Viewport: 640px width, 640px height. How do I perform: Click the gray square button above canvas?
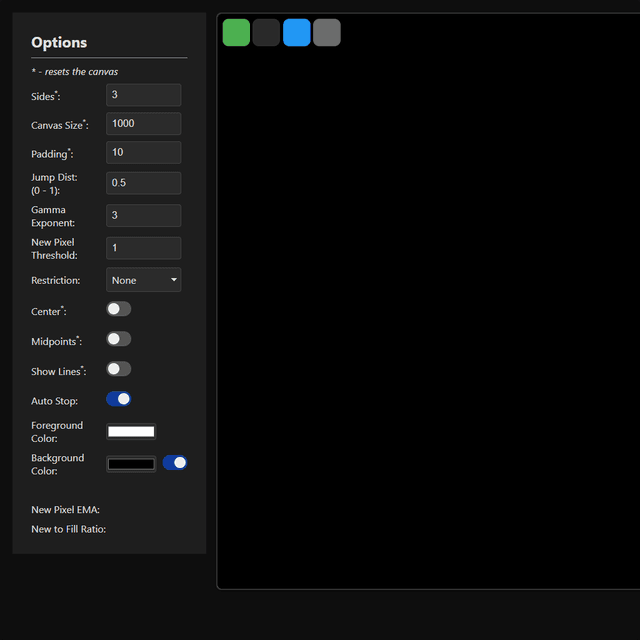327,33
